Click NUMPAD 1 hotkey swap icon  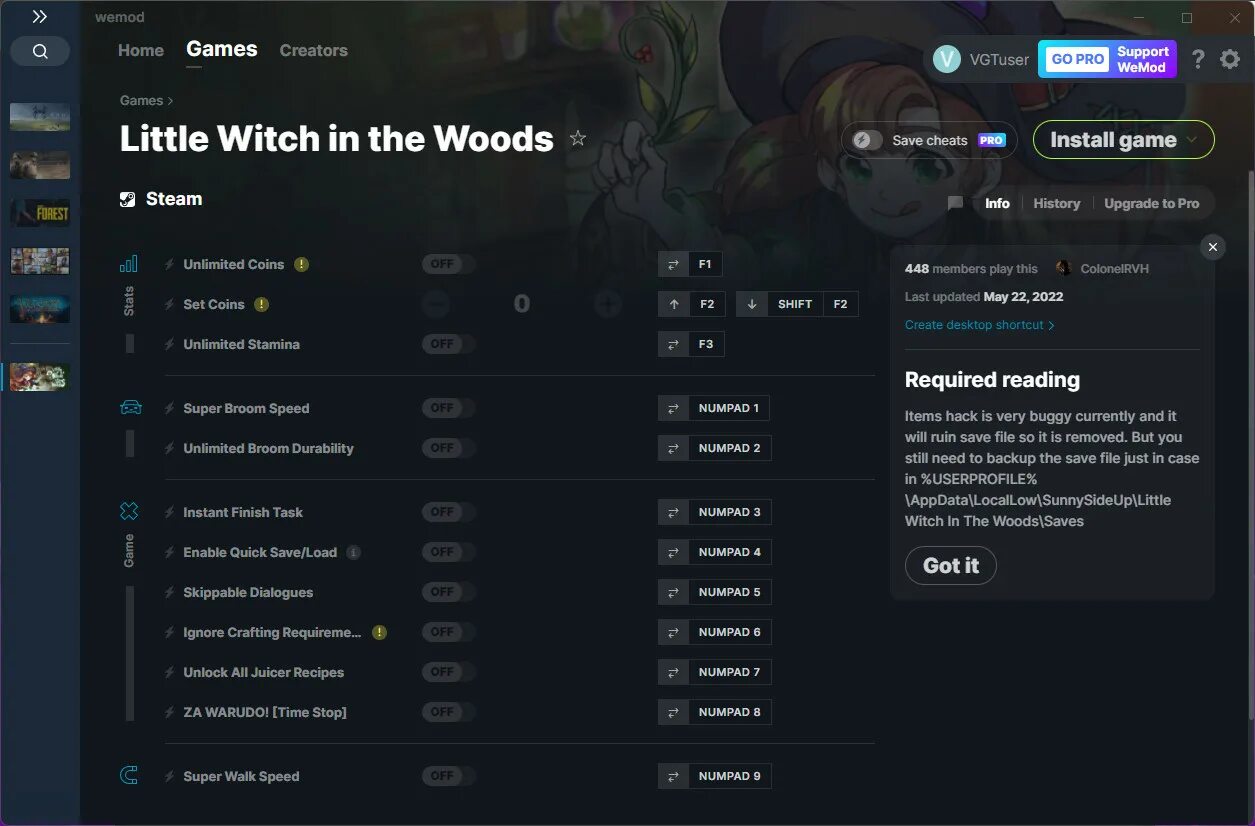coord(673,408)
